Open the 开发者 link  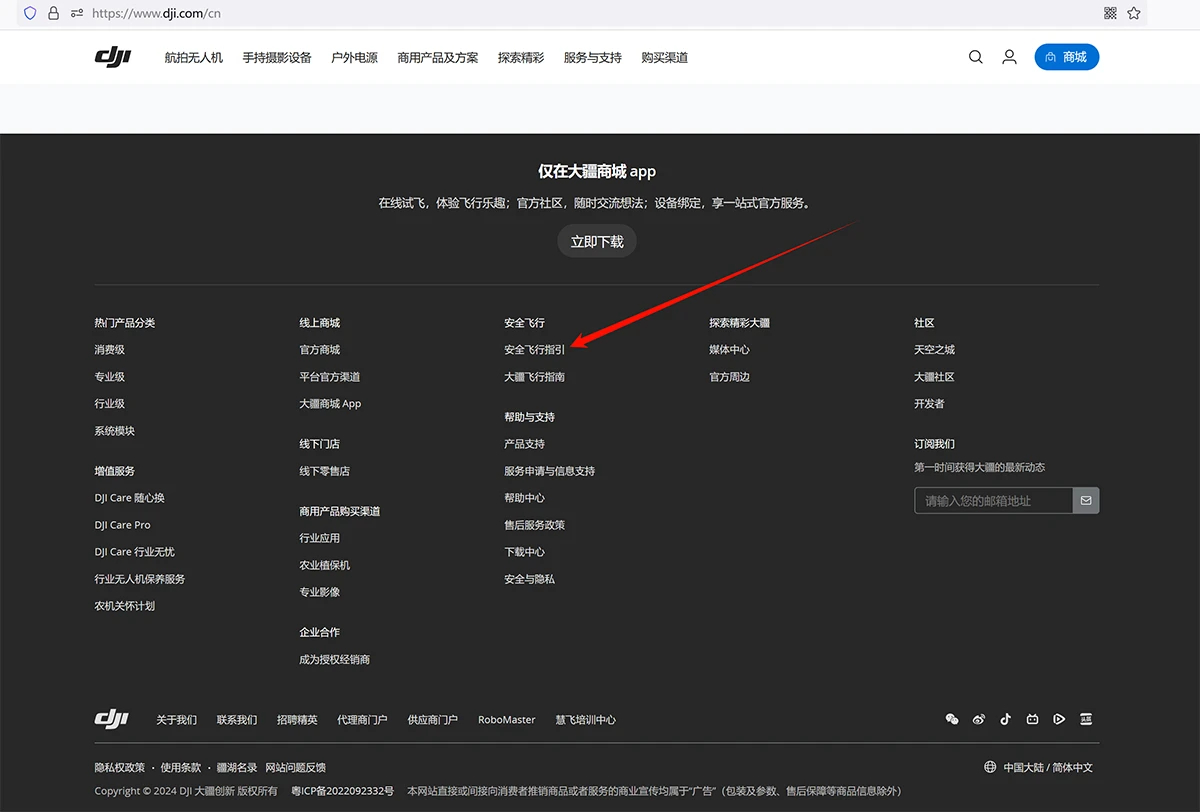[929, 404]
